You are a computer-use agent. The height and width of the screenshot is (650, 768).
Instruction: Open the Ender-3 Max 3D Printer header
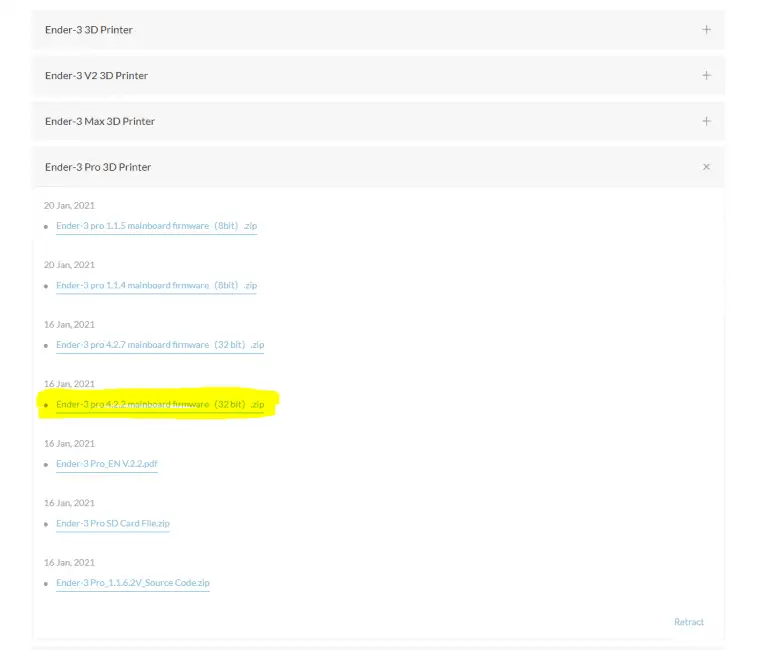tap(100, 122)
